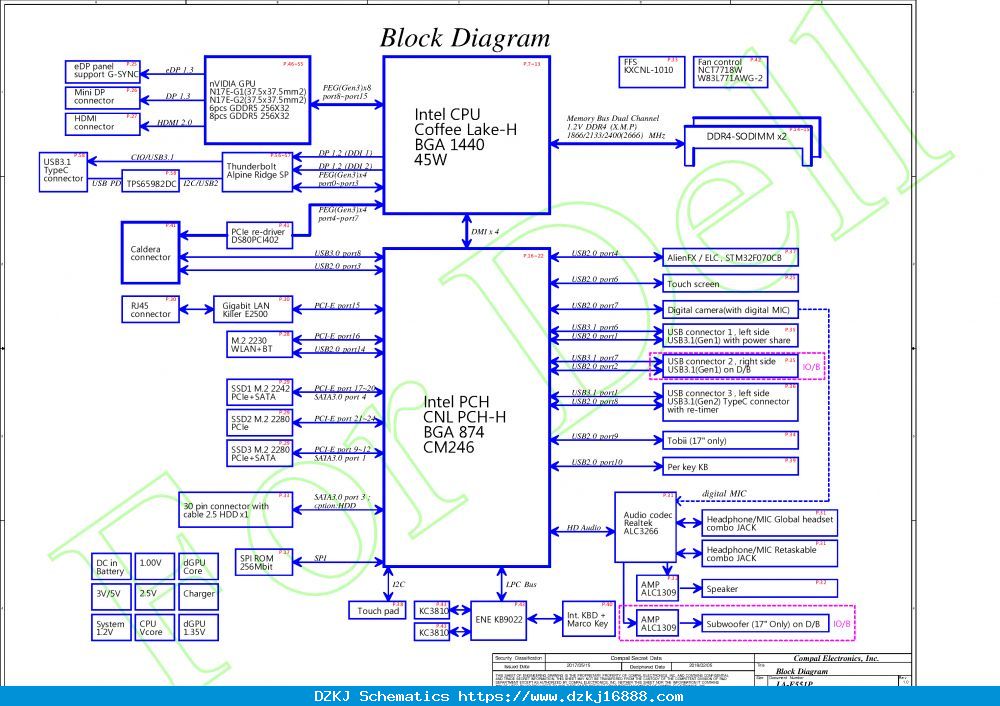This screenshot has width=1000, height=706.
Task: Click the Mini DP connector box
Action: coord(102,98)
